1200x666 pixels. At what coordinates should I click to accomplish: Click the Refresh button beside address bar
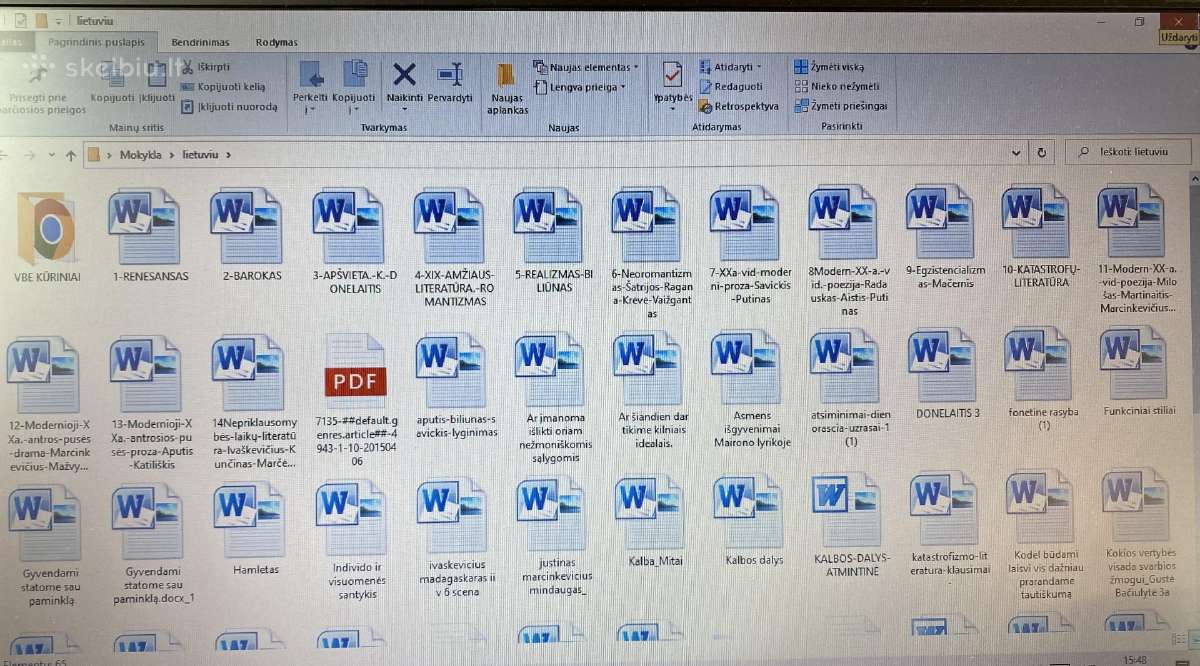point(1042,153)
